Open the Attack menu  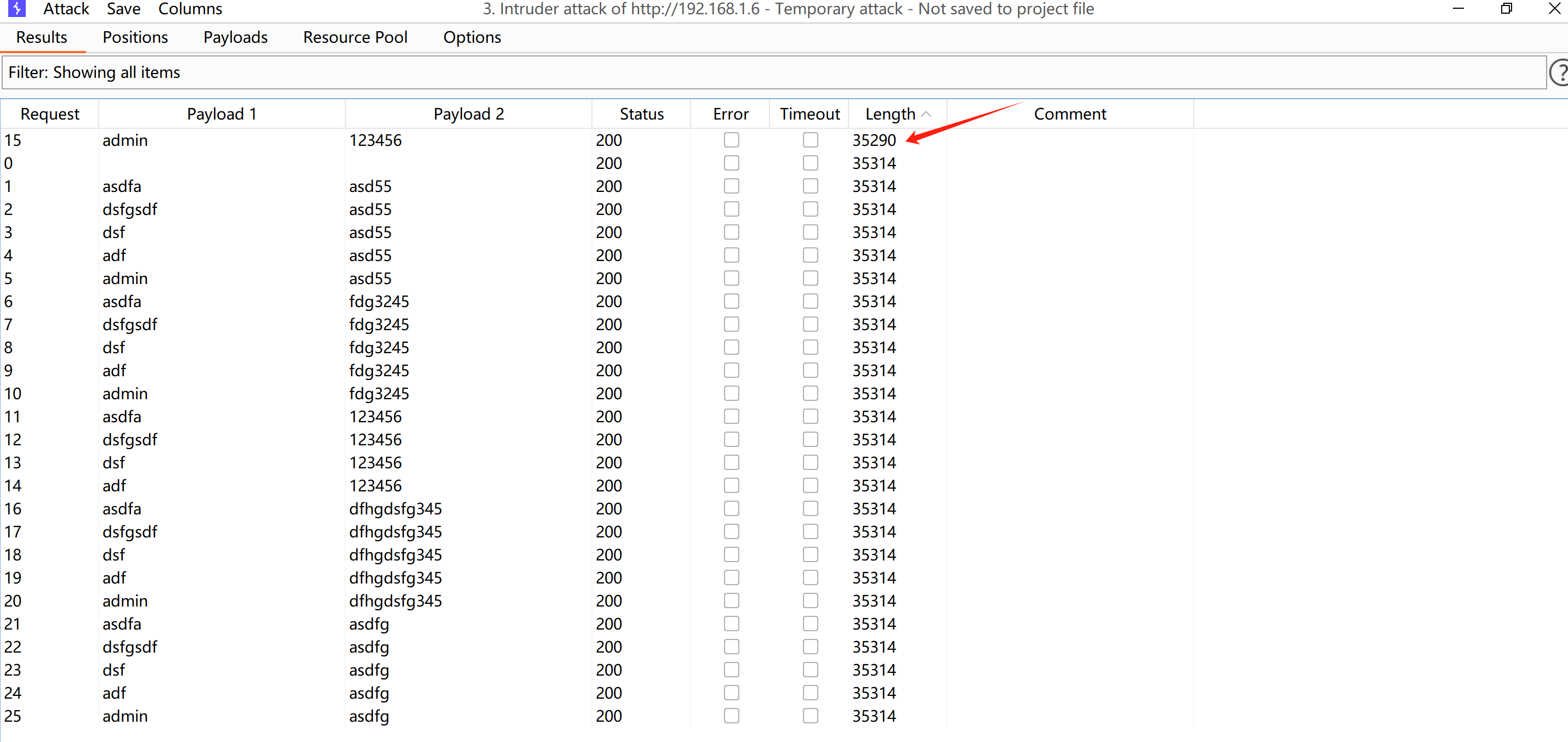(66, 9)
